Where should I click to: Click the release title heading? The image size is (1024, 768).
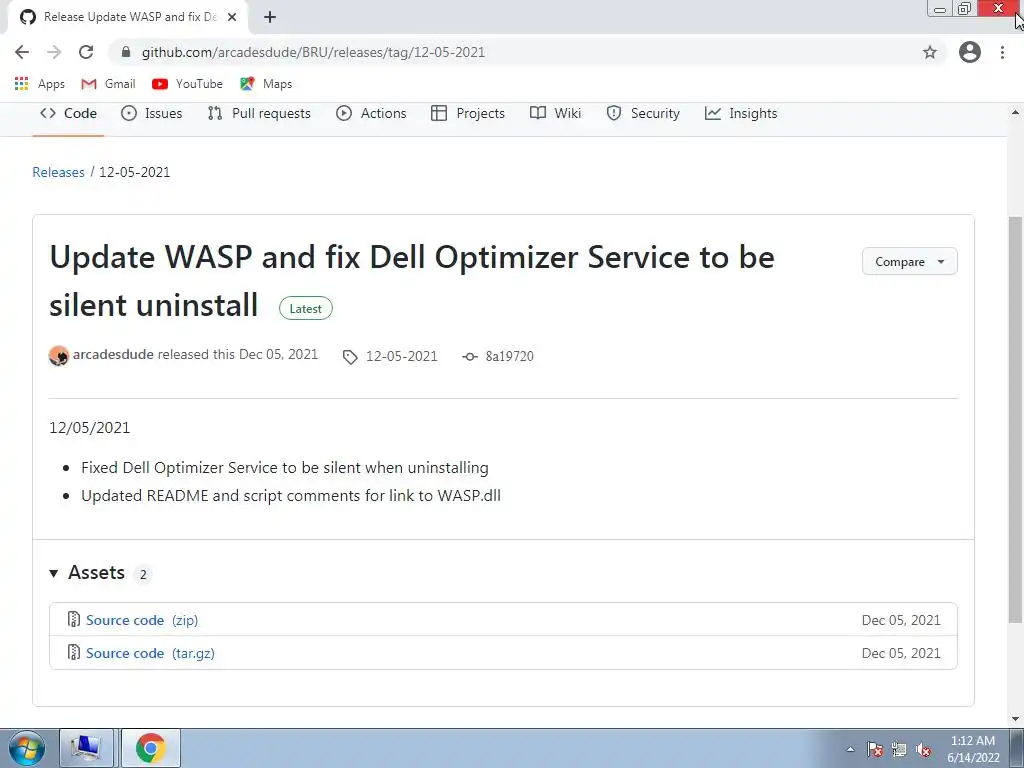coord(412,281)
